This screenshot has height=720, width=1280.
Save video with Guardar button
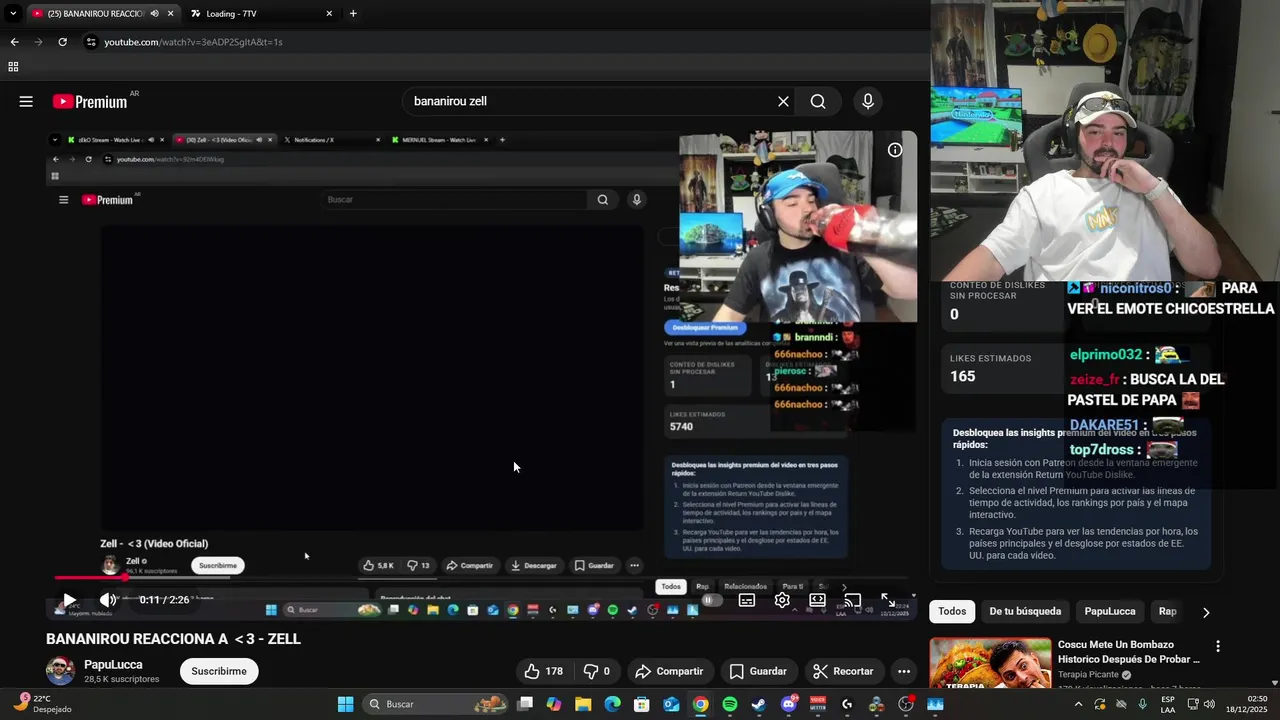(758, 671)
